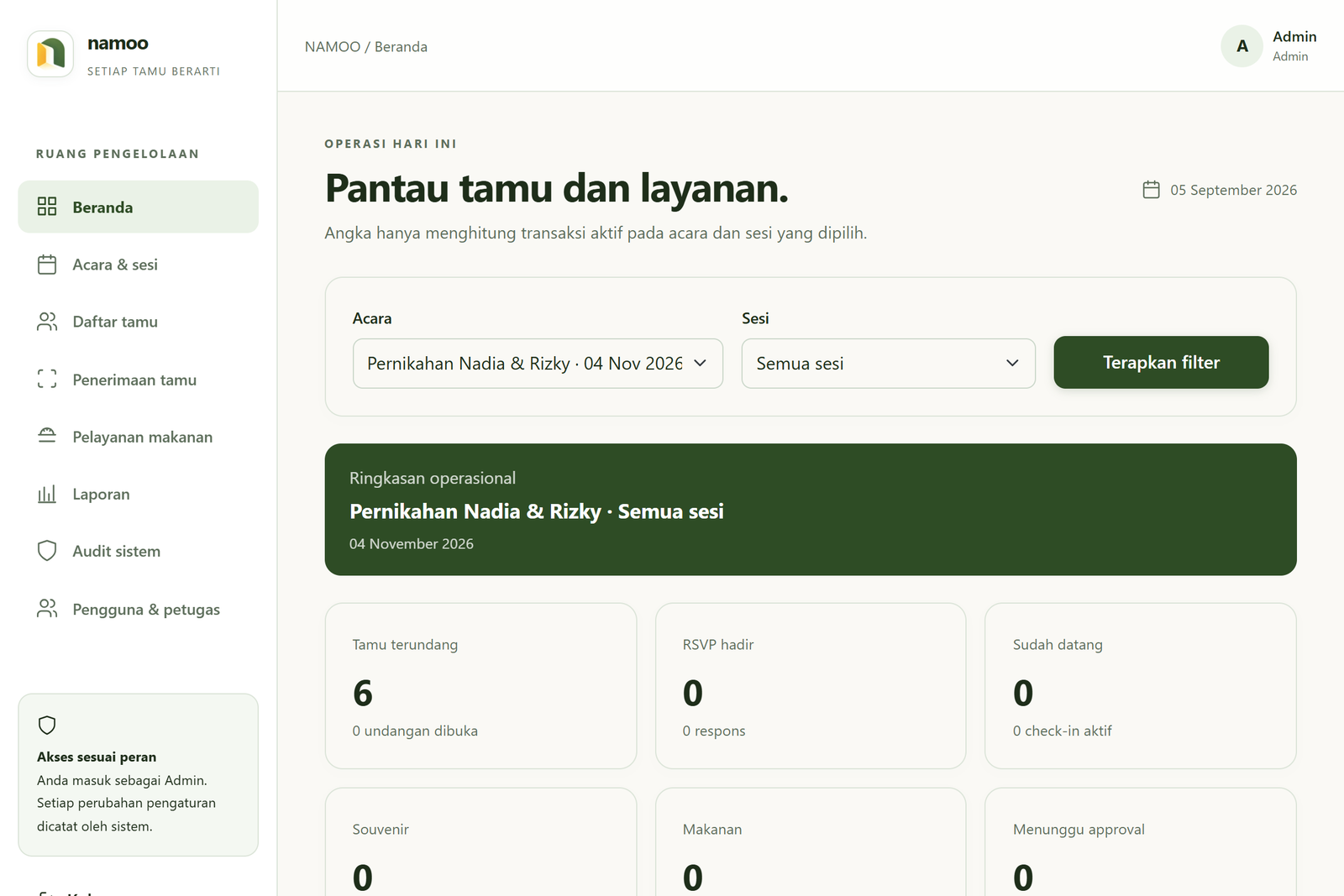Click the Beranda grid icon
1344x896 pixels.
(47, 207)
